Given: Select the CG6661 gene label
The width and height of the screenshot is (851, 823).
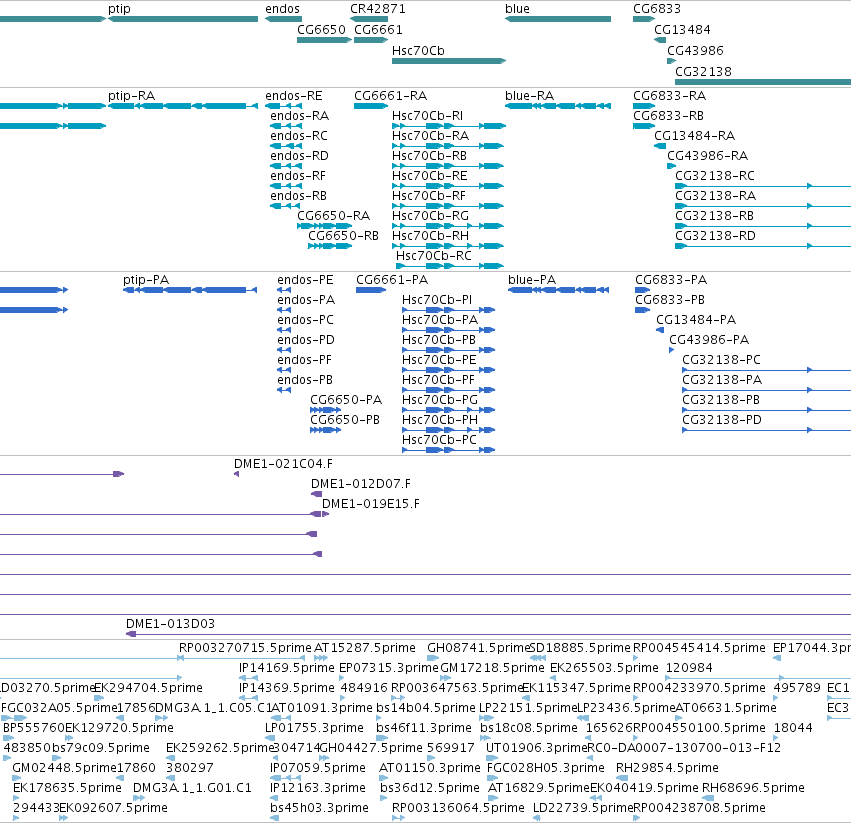Looking at the screenshot, I should 378,29.
